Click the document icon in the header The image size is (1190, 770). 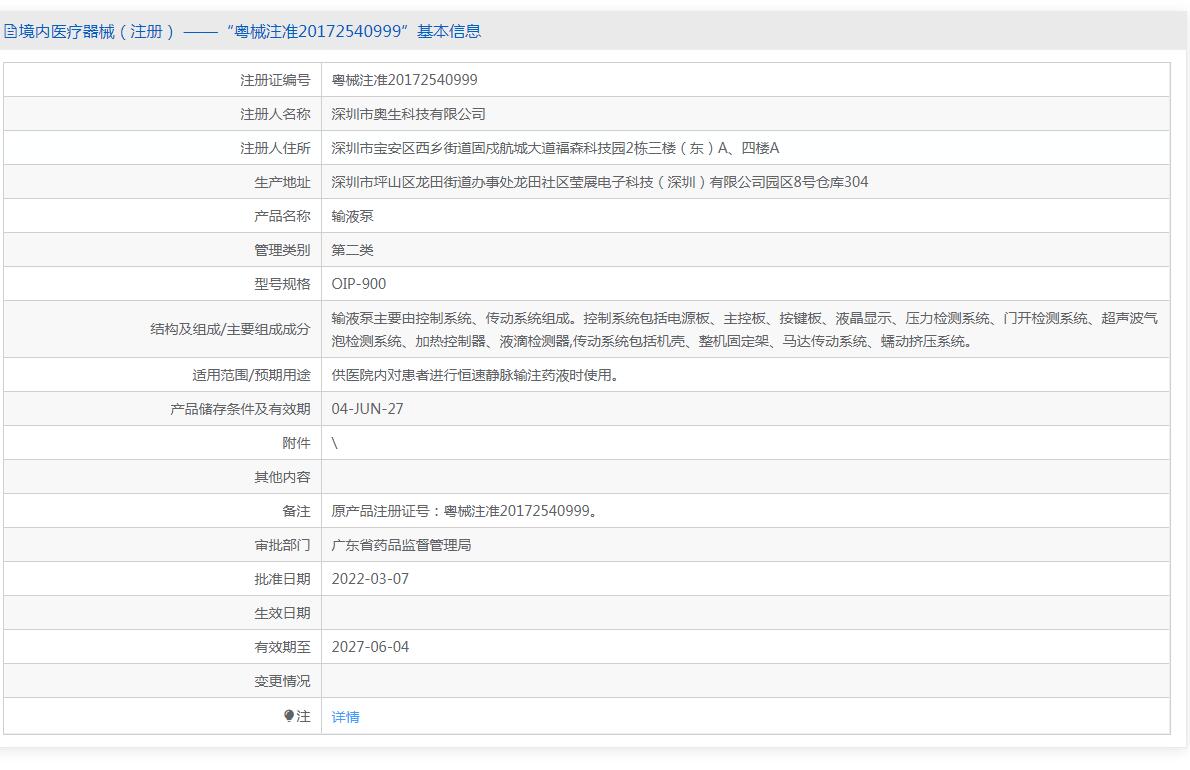coord(10,31)
